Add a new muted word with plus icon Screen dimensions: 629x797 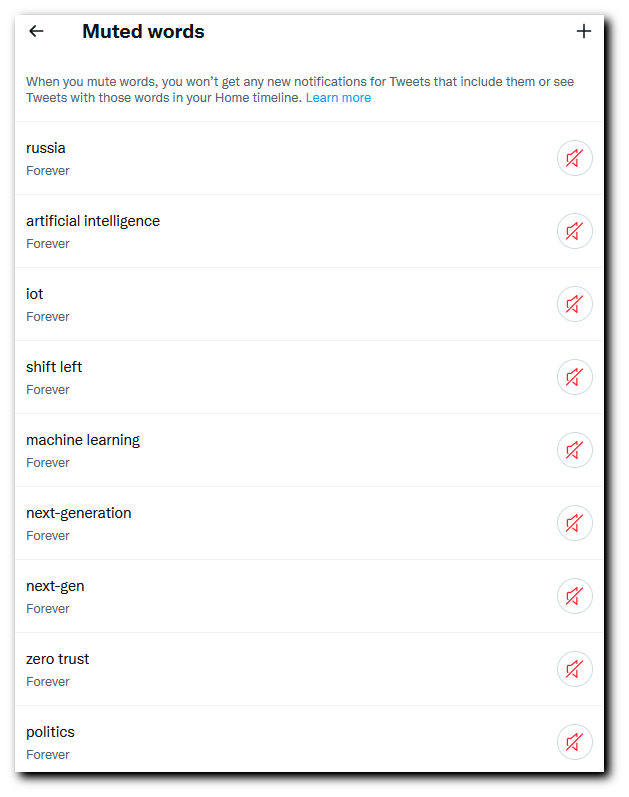point(583,32)
